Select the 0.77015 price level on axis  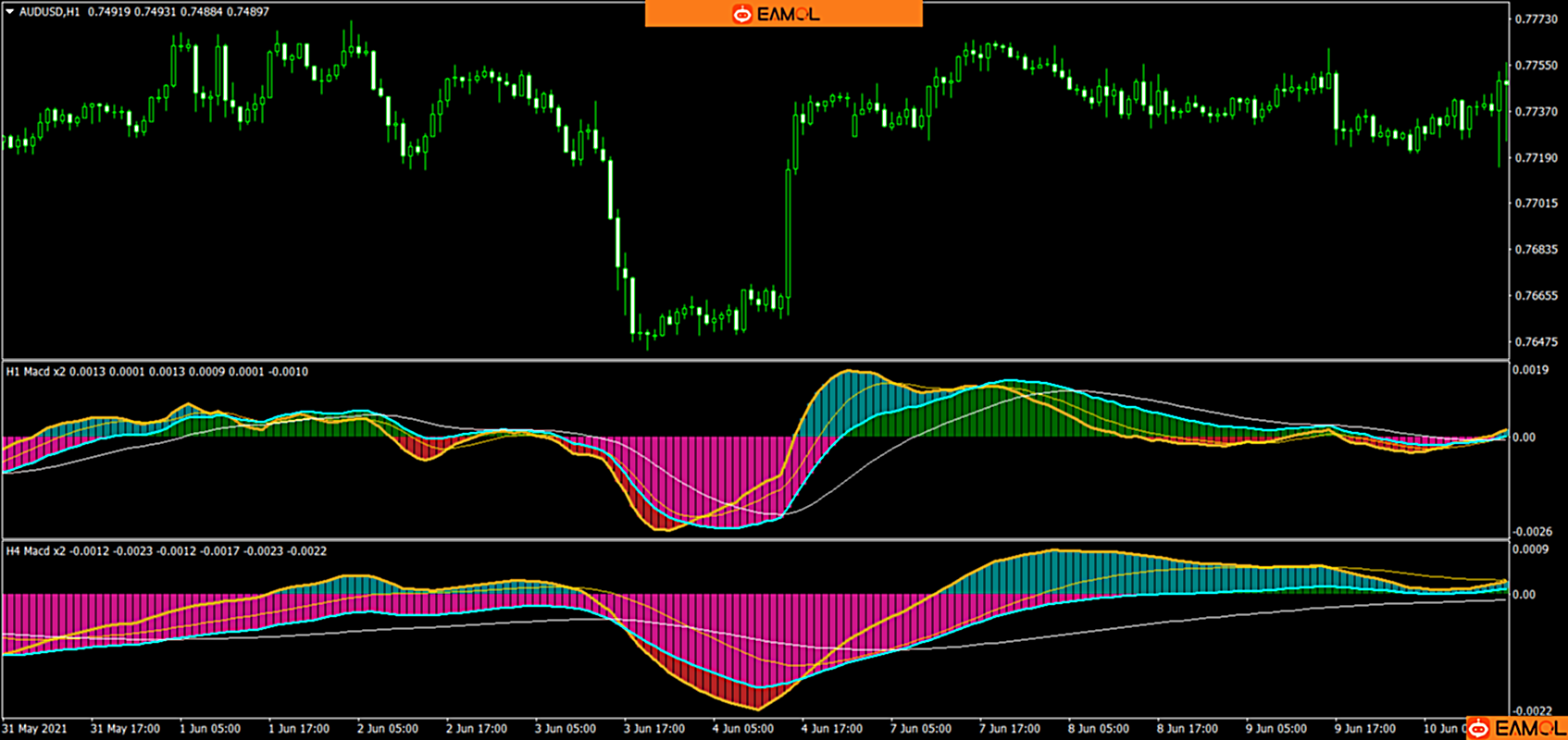1536,203
